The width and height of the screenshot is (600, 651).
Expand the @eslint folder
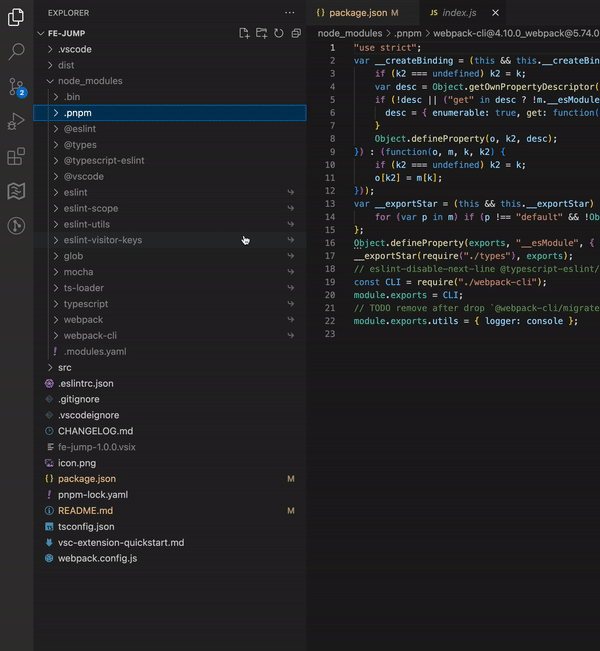pyautogui.click(x=170, y=129)
